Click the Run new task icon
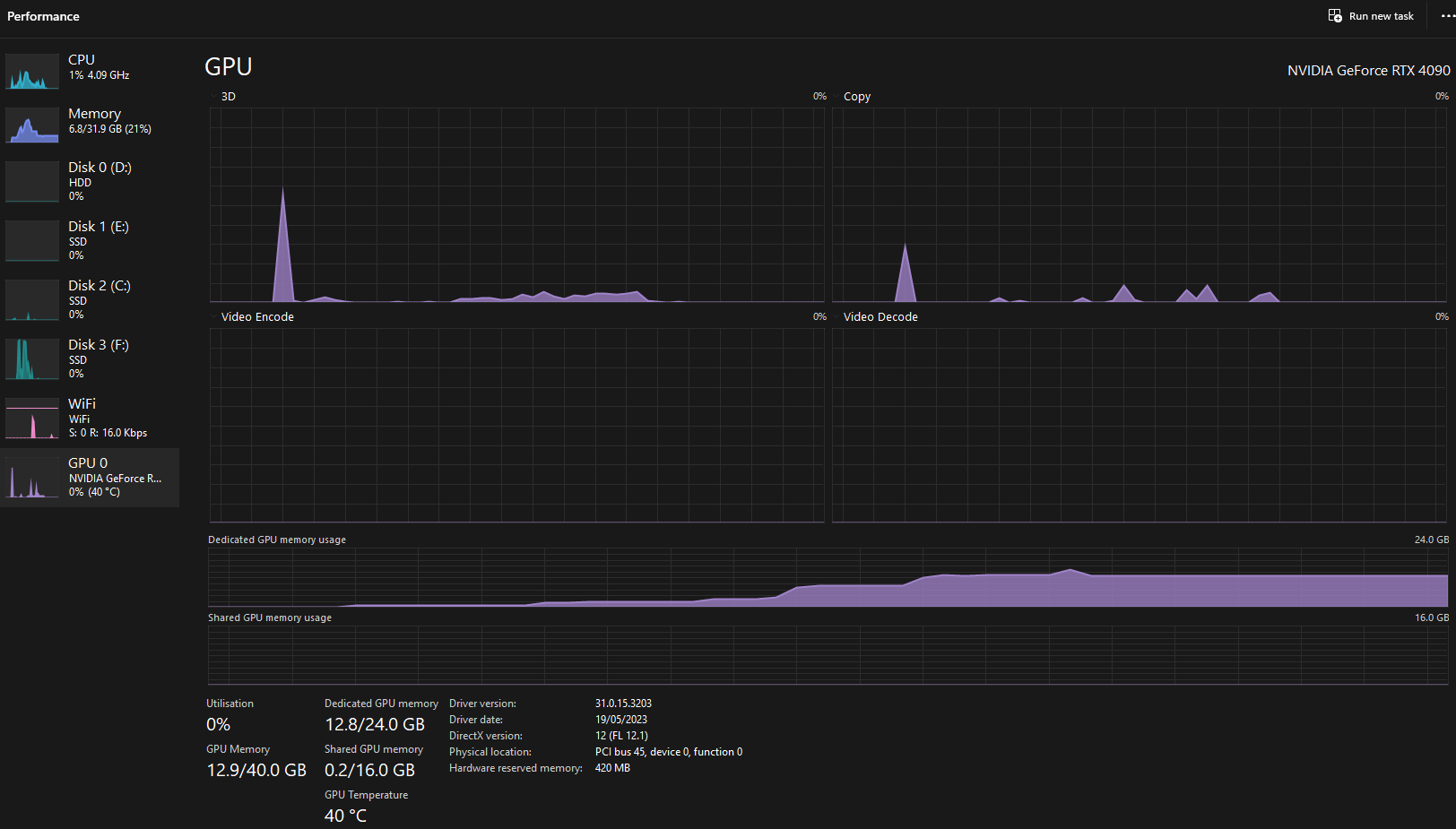 pos(1334,15)
